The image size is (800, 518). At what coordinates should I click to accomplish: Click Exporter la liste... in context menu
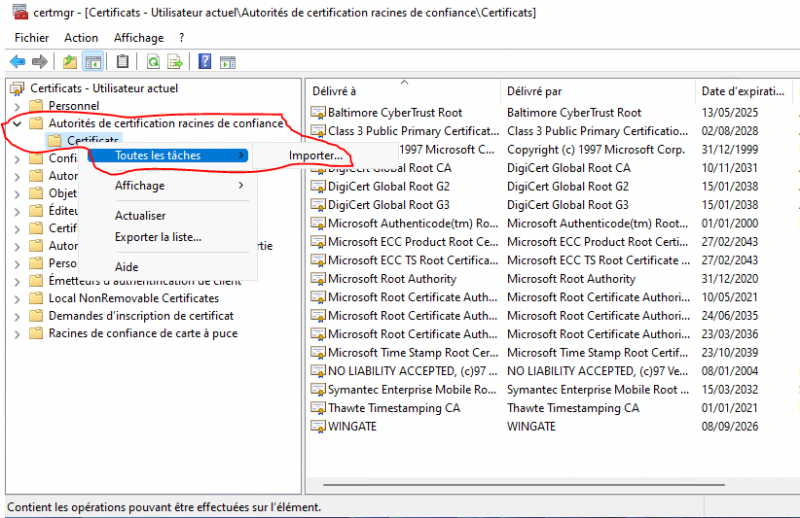[x=158, y=237]
